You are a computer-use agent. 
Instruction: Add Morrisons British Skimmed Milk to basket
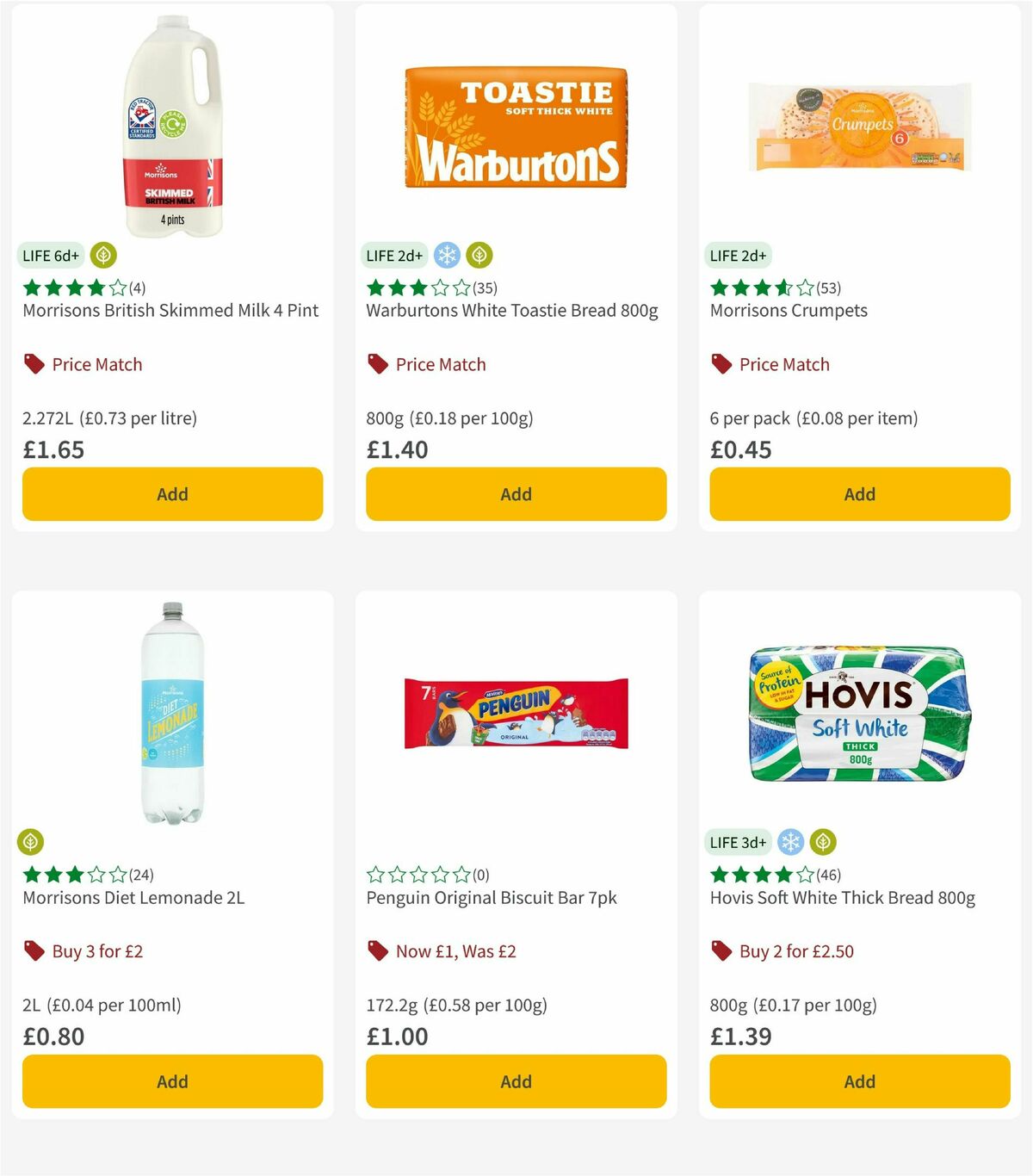(x=171, y=494)
